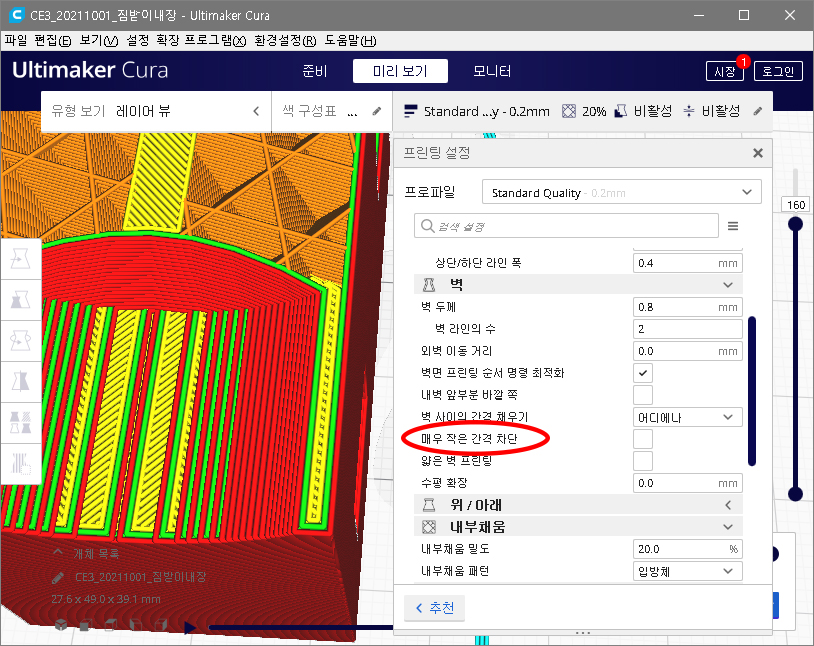
Task: Click the 수평 확장 value field
Action: (x=687, y=483)
